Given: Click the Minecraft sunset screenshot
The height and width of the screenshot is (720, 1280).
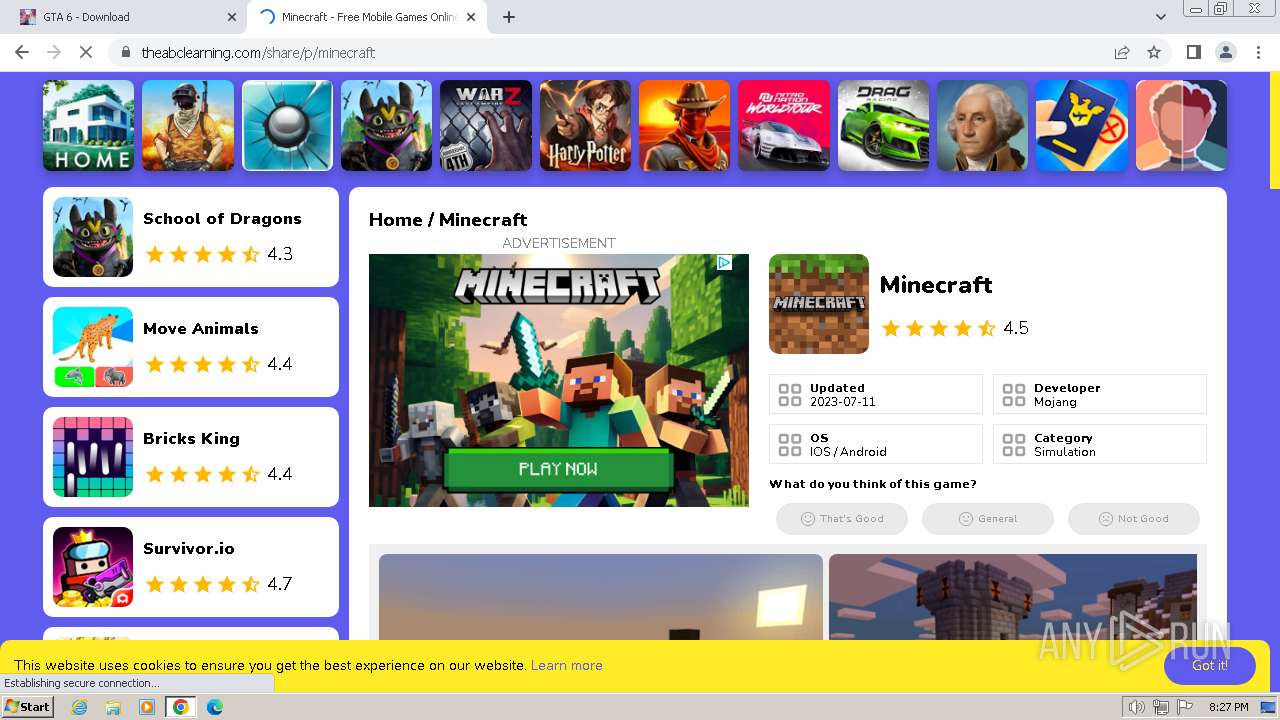Looking at the screenshot, I should click(x=601, y=597).
